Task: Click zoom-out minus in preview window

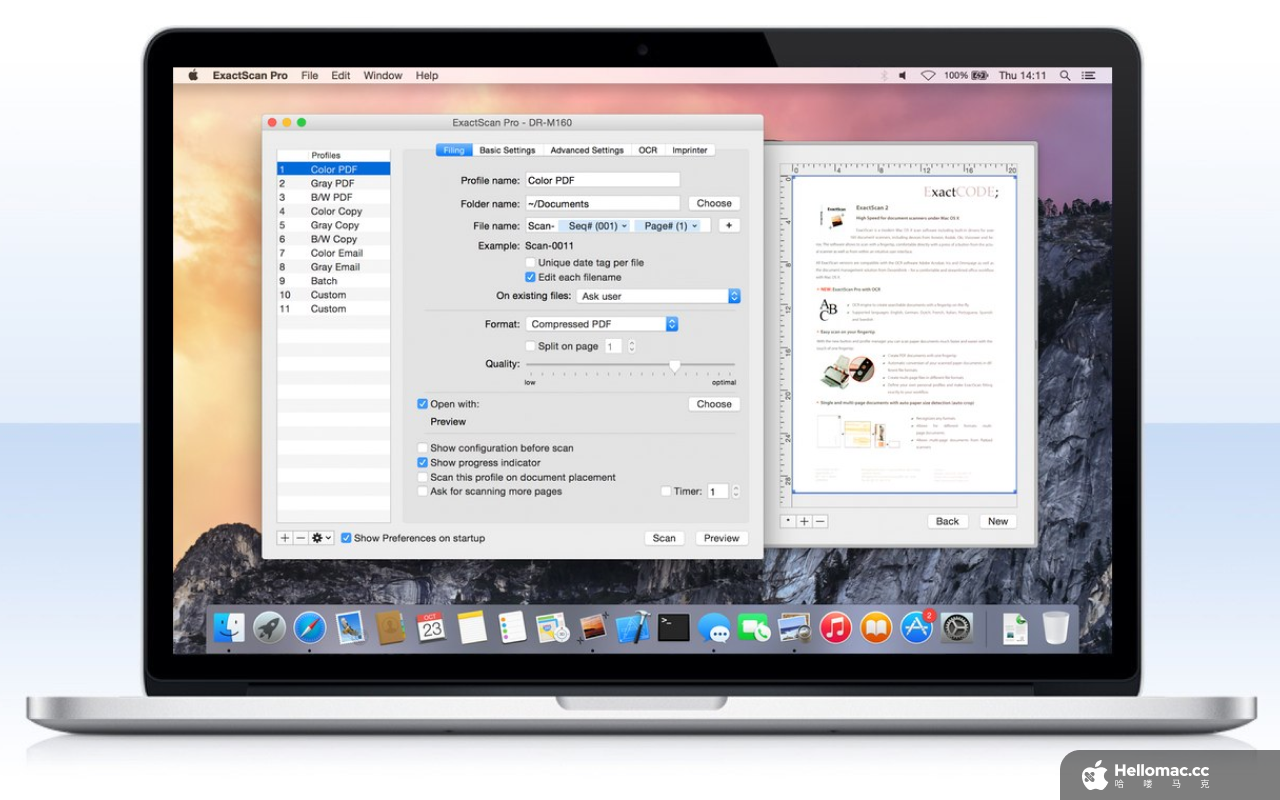Action: click(820, 521)
